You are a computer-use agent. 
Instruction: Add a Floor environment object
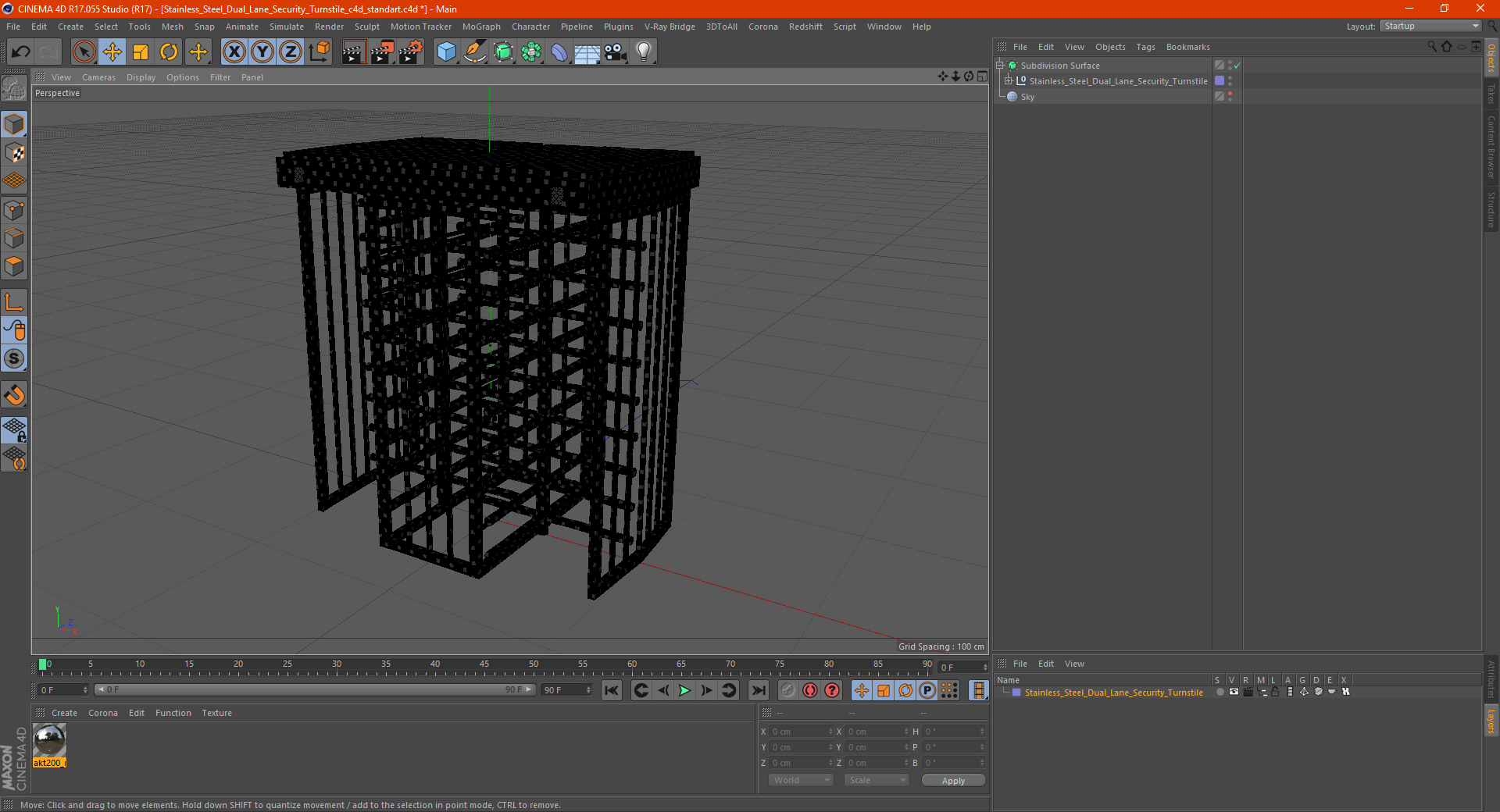[x=587, y=52]
